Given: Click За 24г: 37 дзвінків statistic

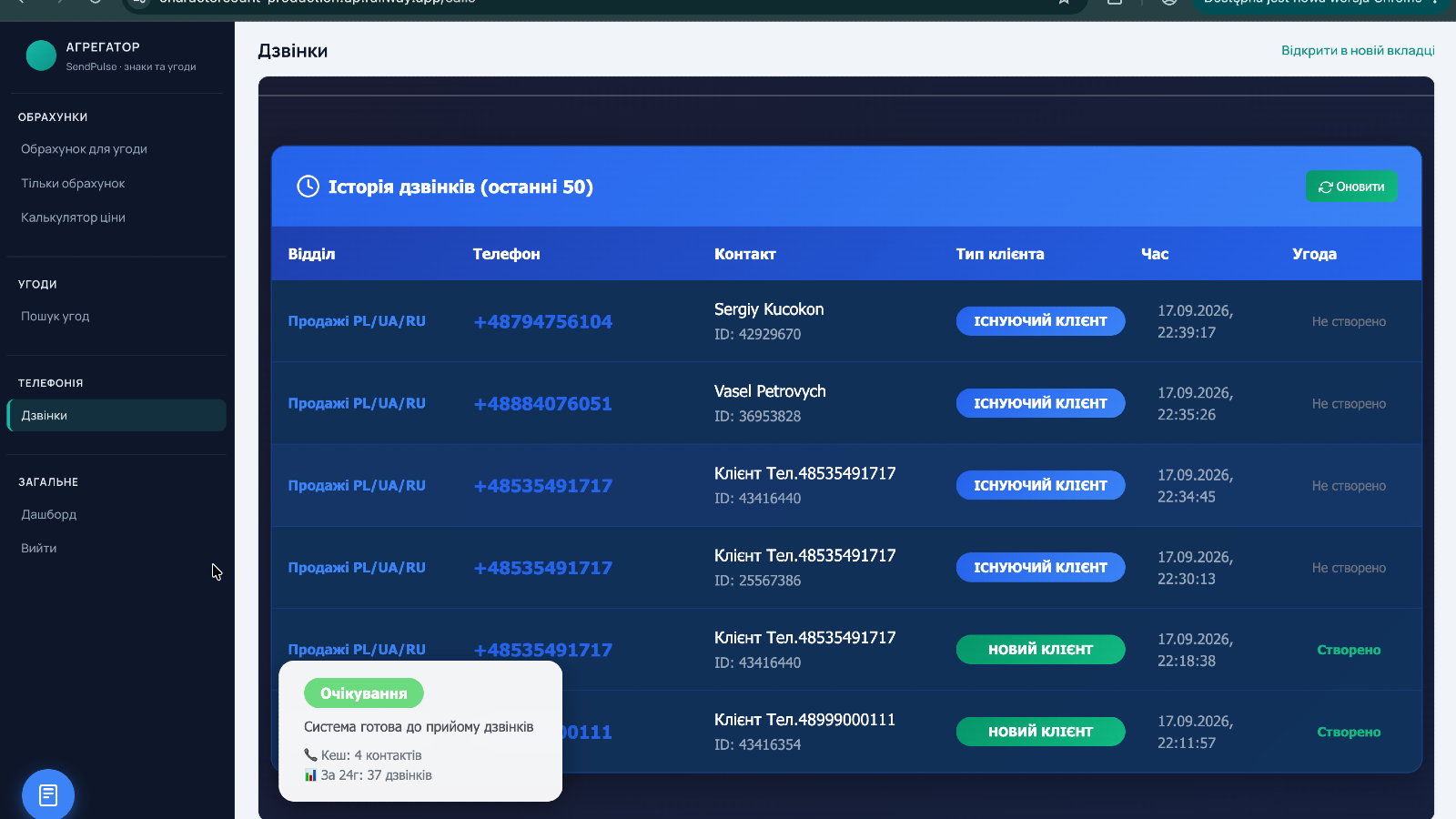Looking at the screenshot, I should click(x=369, y=775).
